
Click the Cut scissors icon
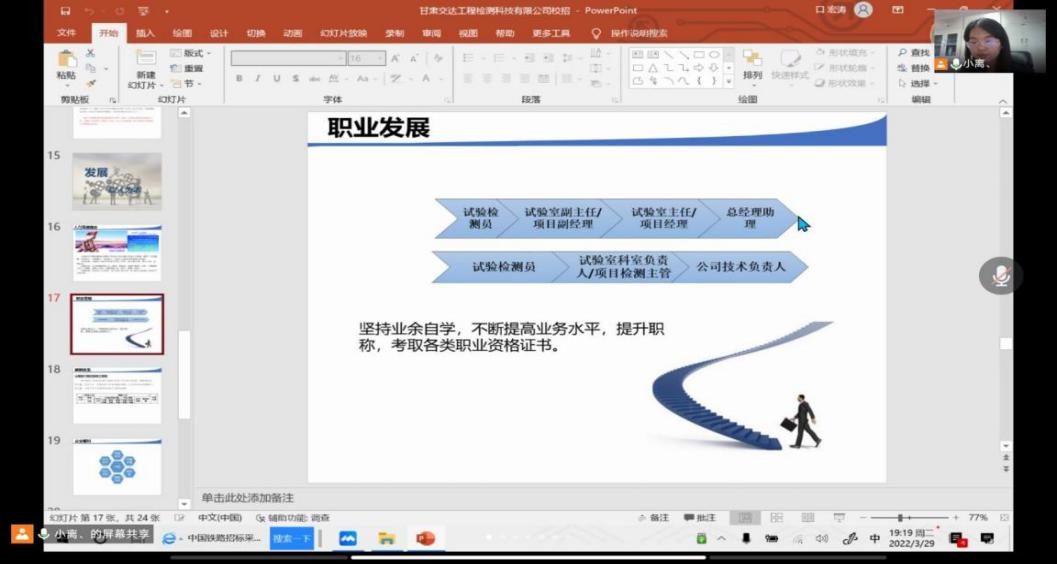coord(90,53)
